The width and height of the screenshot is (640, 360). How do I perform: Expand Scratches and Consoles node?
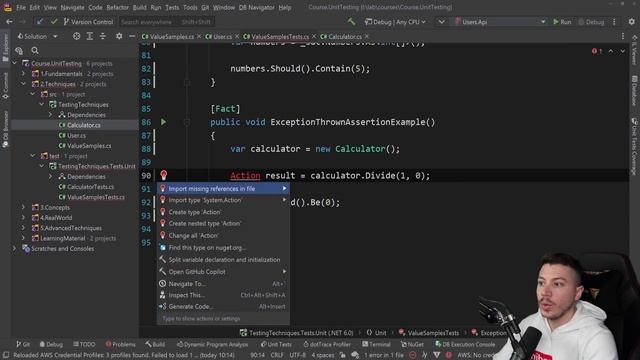pos(14,248)
